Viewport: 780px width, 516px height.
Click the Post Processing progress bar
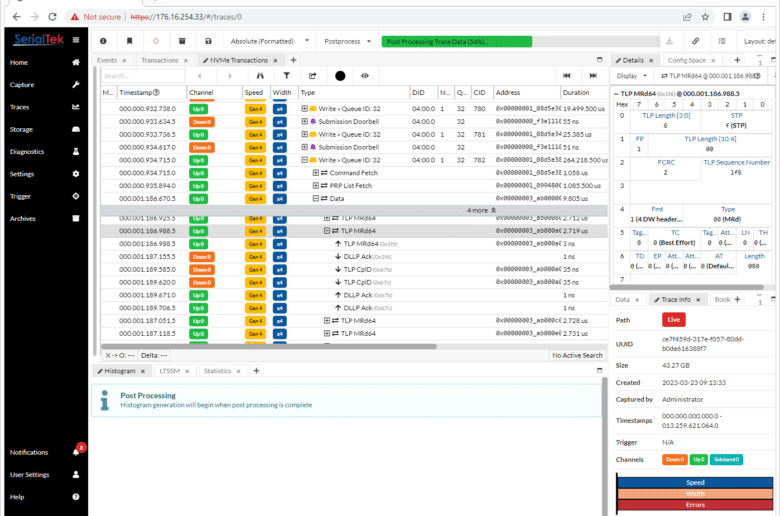click(520, 42)
